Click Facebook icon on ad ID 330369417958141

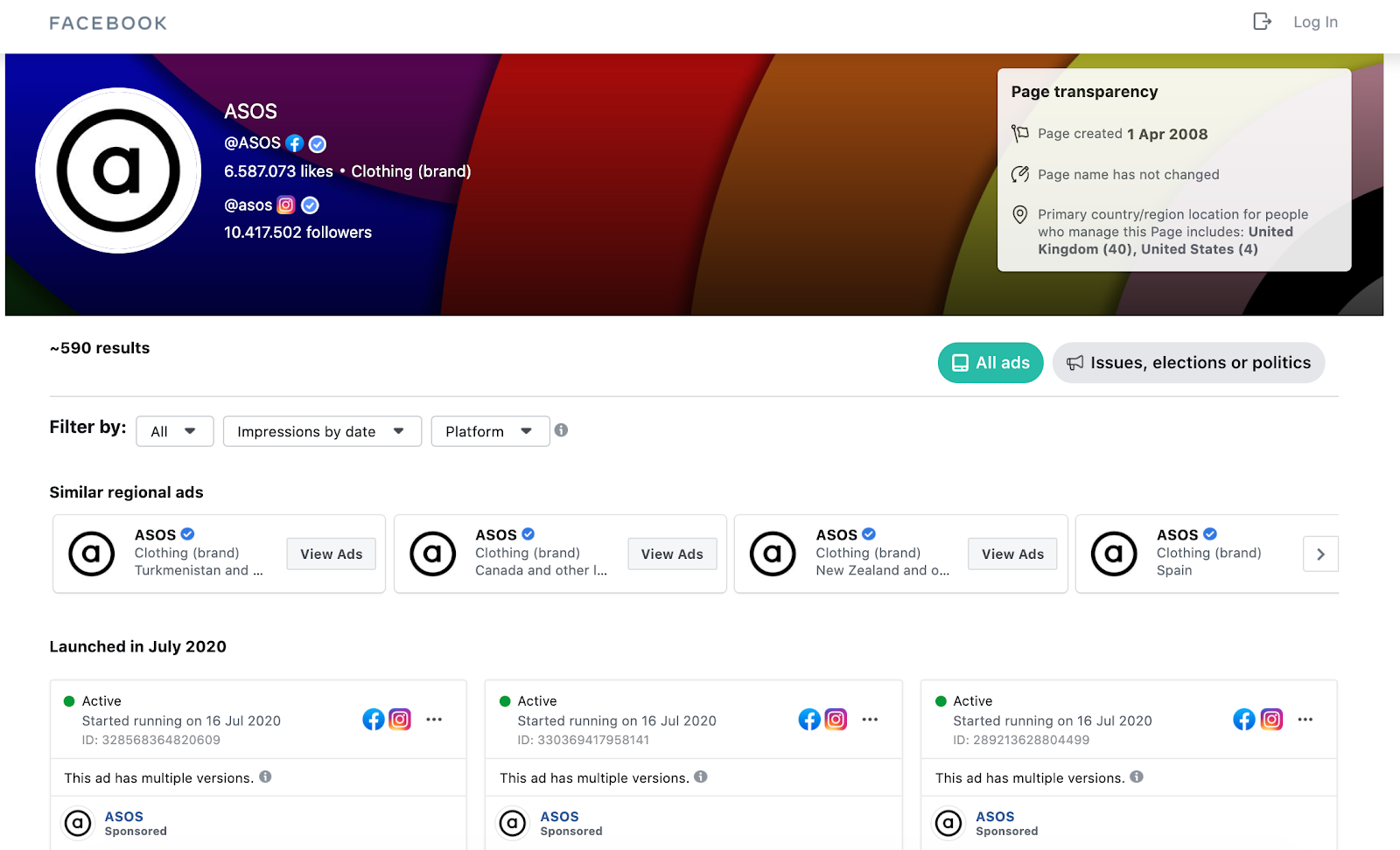click(809, 720)
